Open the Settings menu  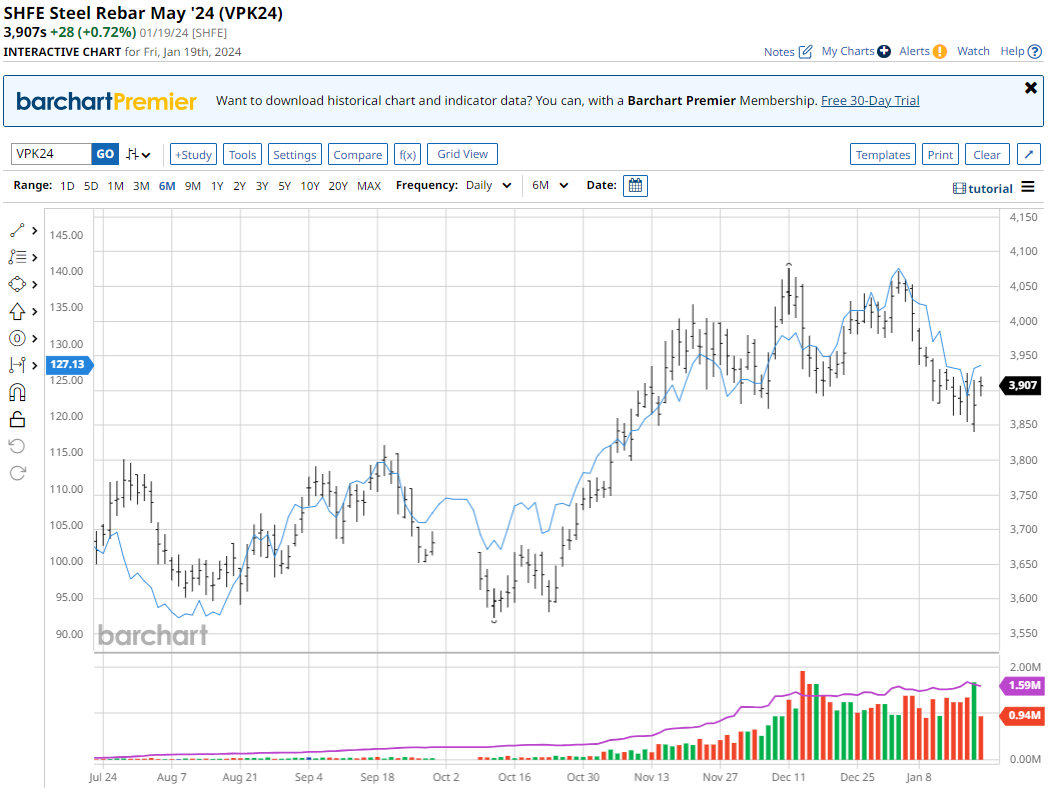[294, 155]
